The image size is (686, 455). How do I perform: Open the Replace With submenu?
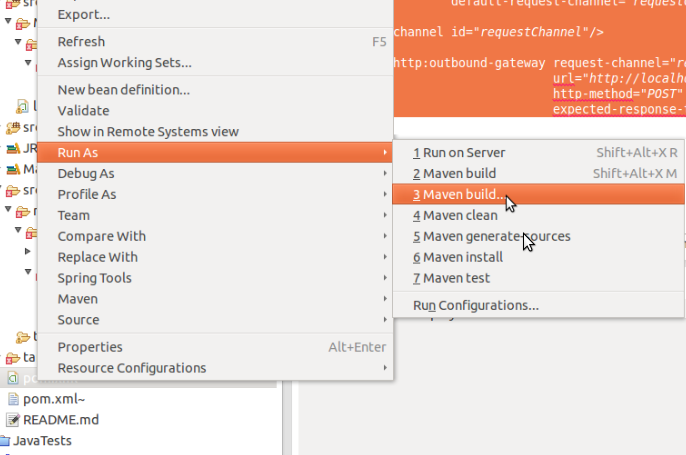[x=215, y=257]
